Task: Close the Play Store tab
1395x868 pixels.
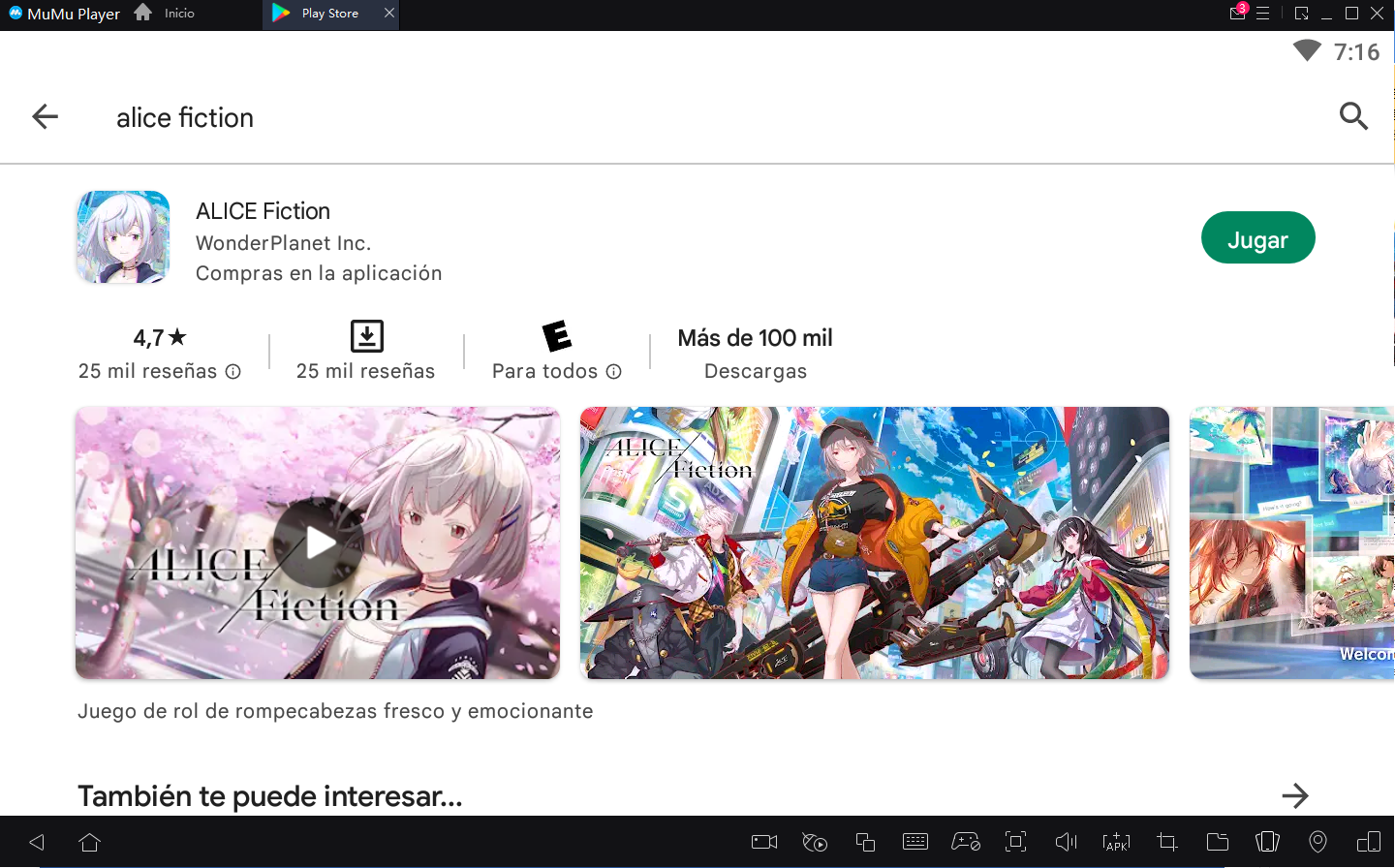Action: 388,14
